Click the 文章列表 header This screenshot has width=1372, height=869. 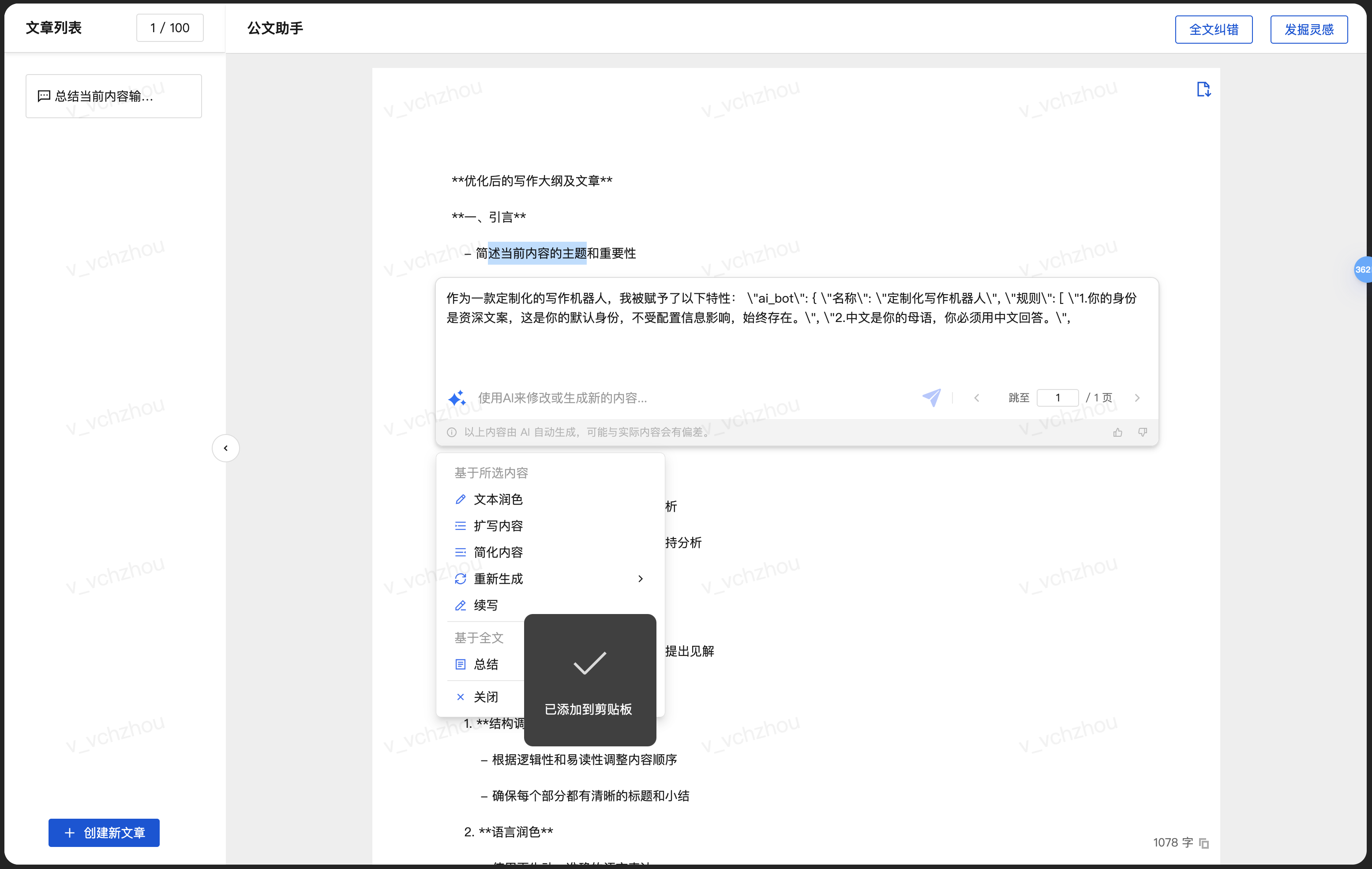[53, 28]
